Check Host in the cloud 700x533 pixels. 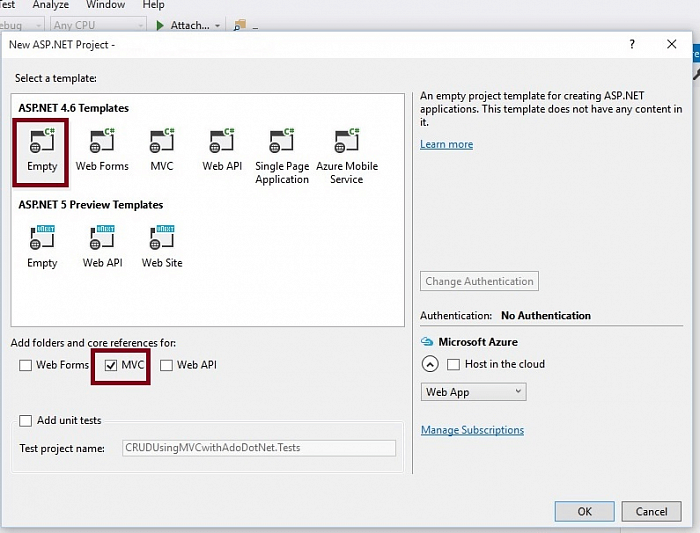453,364
